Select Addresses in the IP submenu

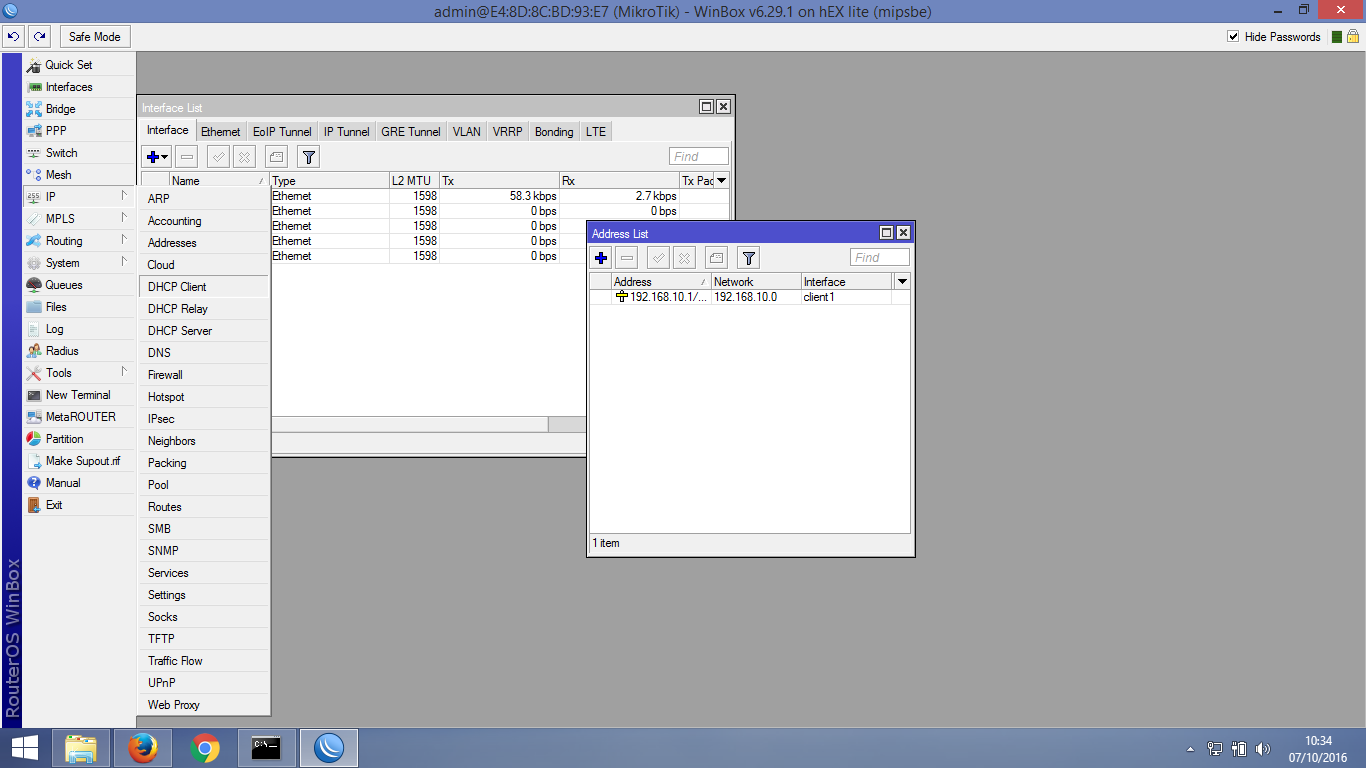204,243
